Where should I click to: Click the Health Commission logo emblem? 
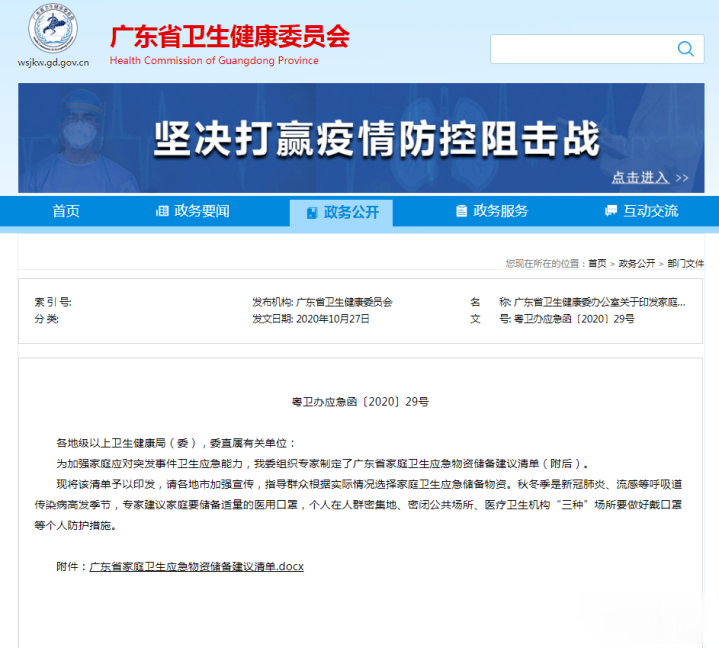(54, 30)
